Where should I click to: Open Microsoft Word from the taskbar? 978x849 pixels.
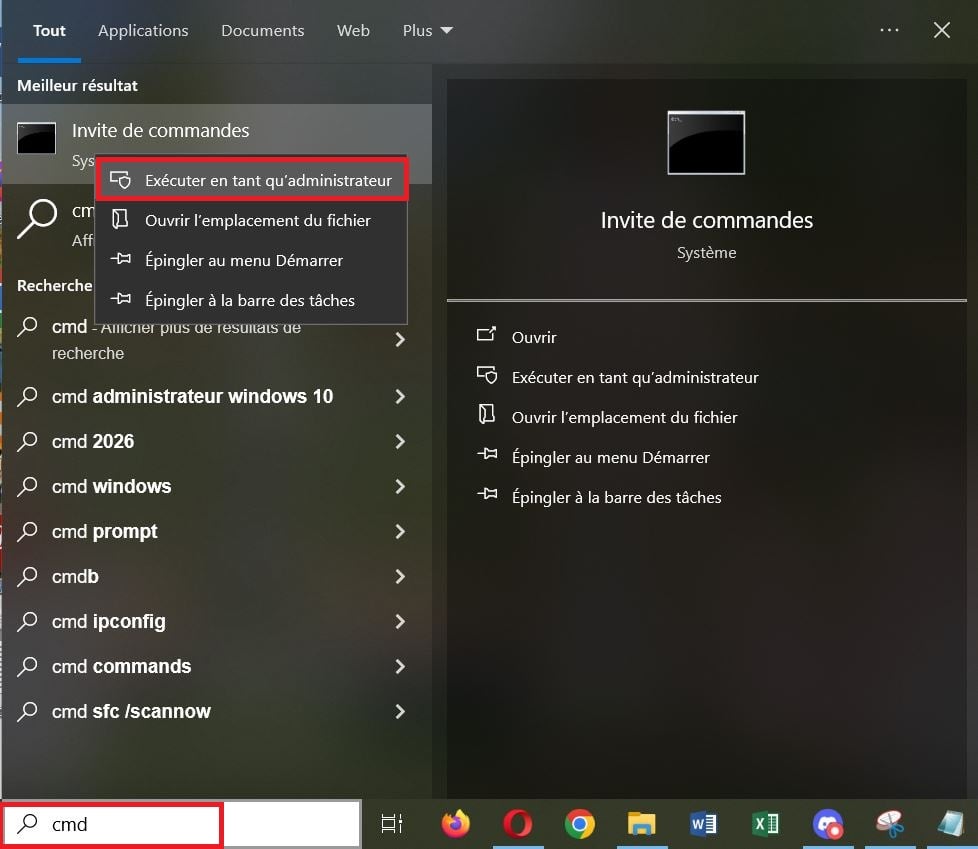[x=704, y=824]
